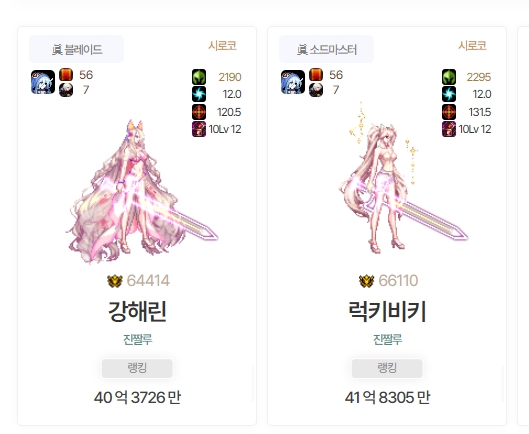Click the gold crest icon beside 64414

tap(115, 281)
